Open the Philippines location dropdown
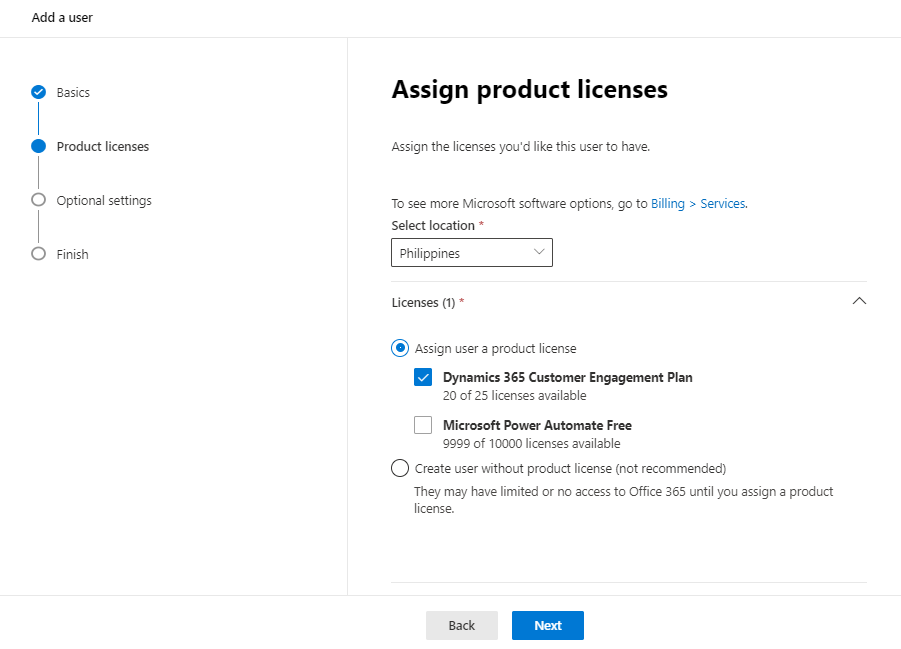The width and height of the screenshot is (901, 649). pos(472,253)
